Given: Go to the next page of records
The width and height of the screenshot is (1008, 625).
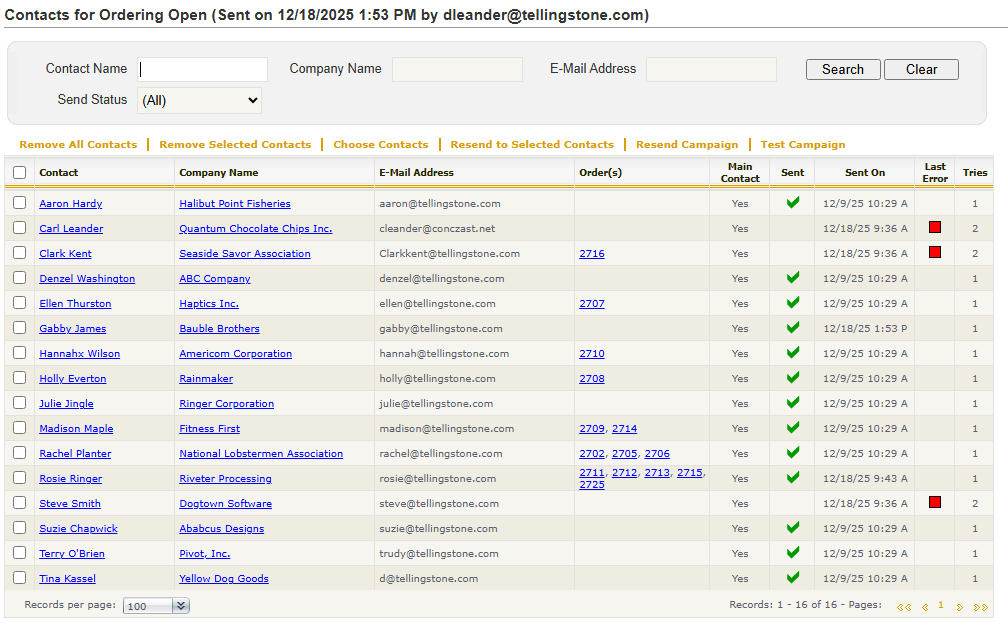Looking at the screenshot, I should click(x=959, y=607).
